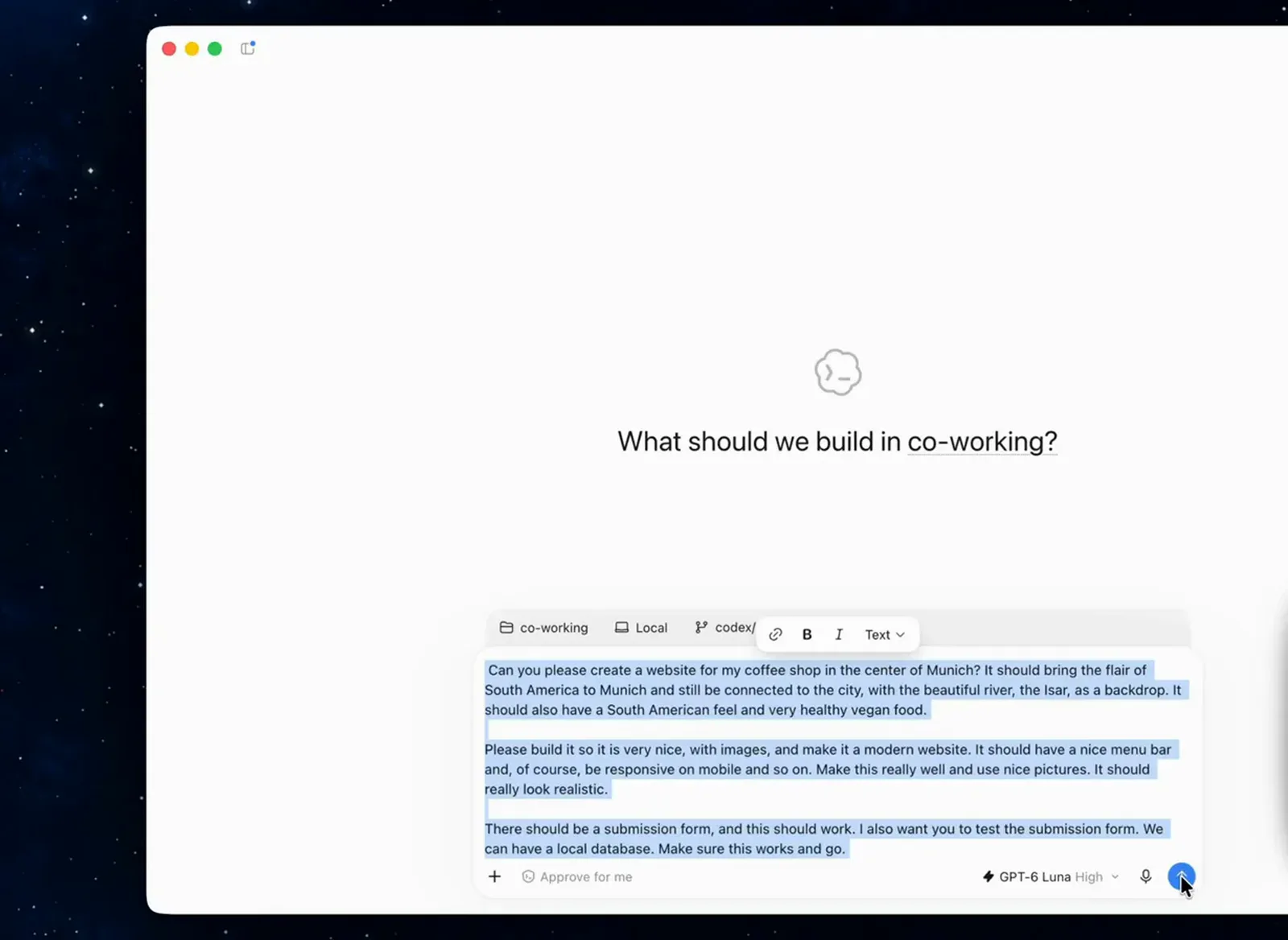Maximize the window with the green button
1288x940 pixels.
point(215,49)
